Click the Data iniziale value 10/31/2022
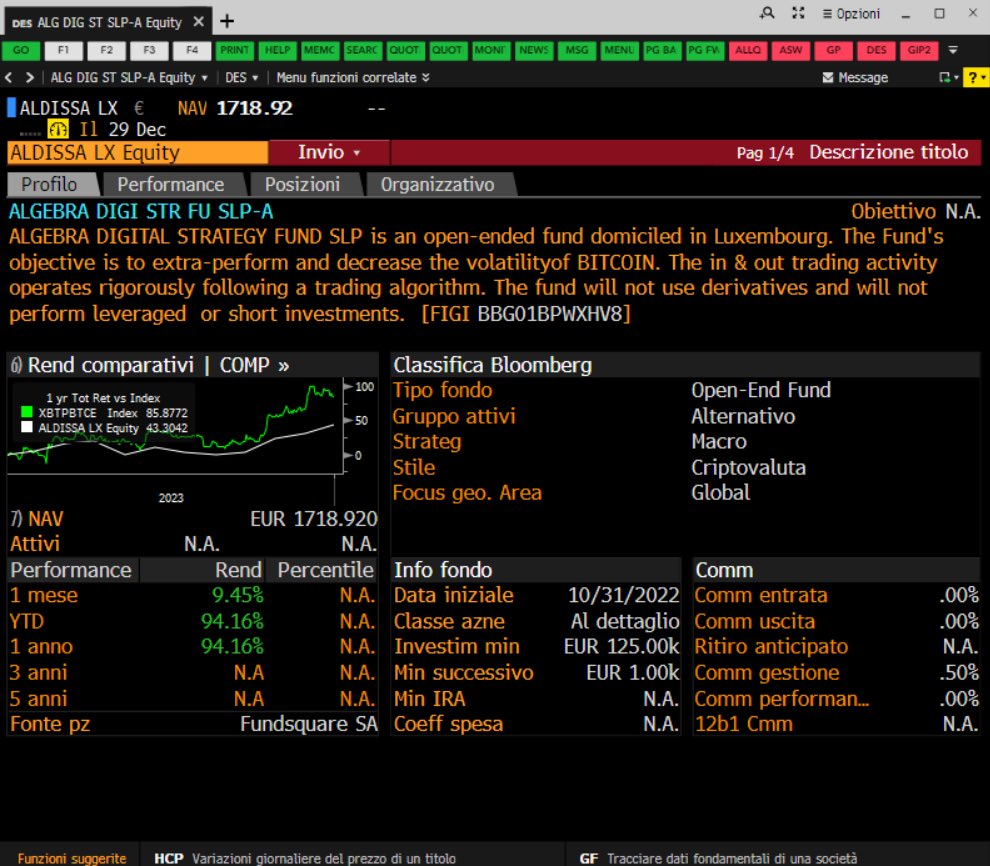Viewport: 990px width, 866px height. click(623, 595)
